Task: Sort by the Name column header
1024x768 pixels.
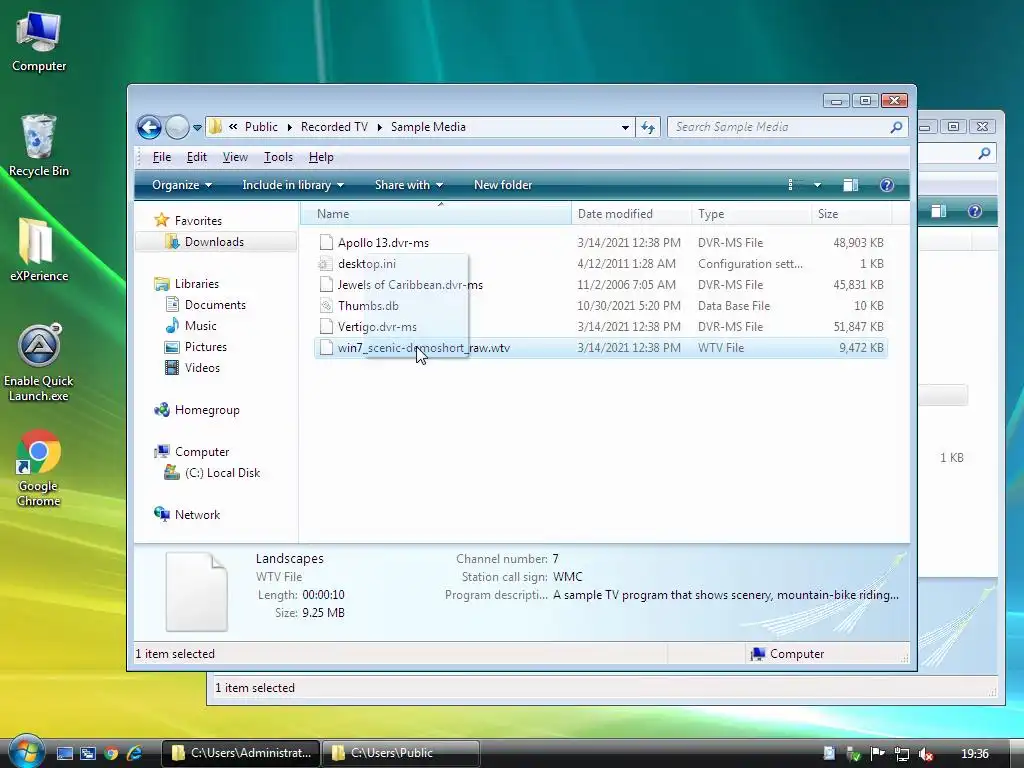Action: pyautogui.click(x=436, y=214)
